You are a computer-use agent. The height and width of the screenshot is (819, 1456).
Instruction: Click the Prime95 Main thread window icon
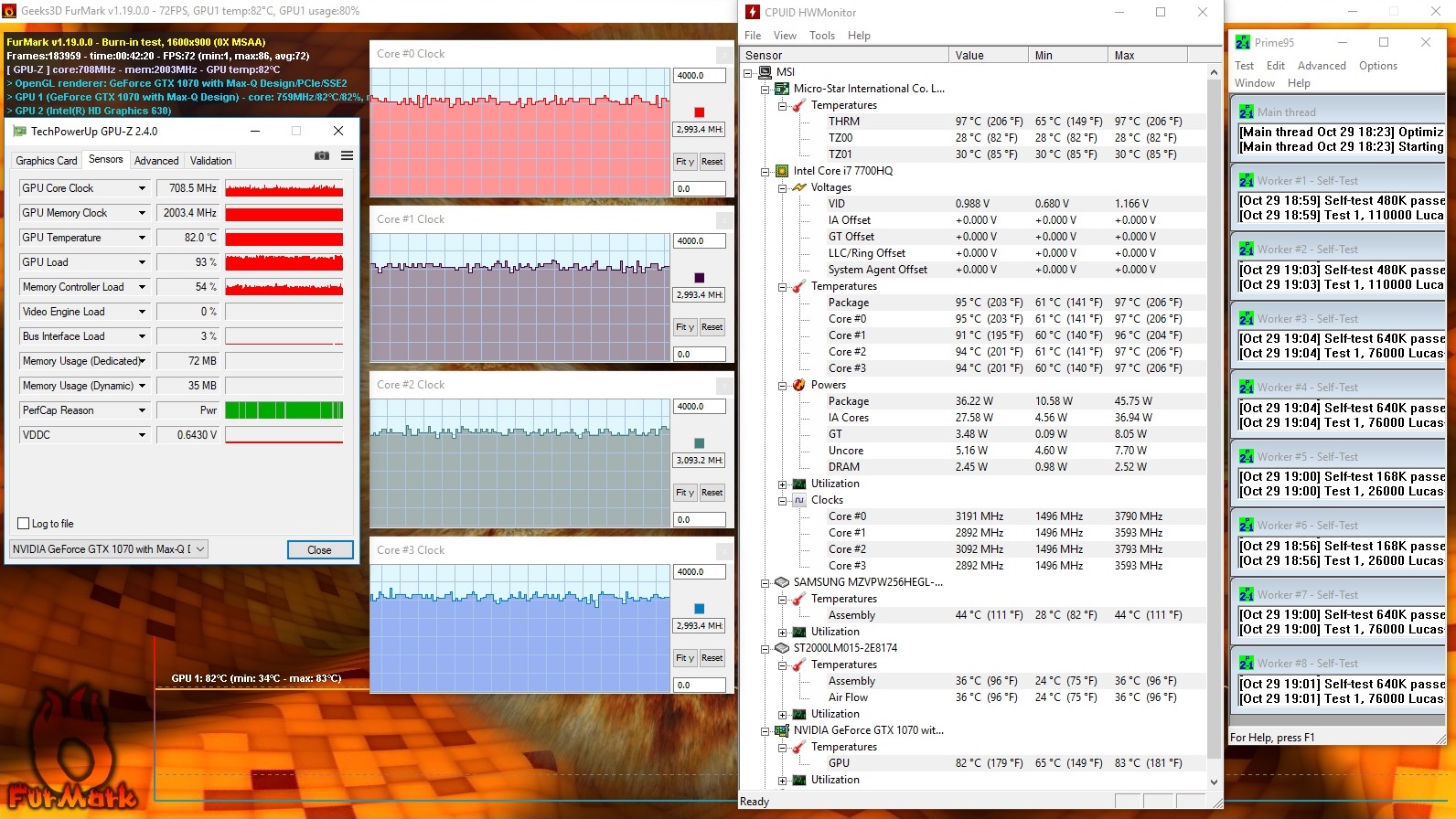pyautogui.click(x=1247, y=112)
